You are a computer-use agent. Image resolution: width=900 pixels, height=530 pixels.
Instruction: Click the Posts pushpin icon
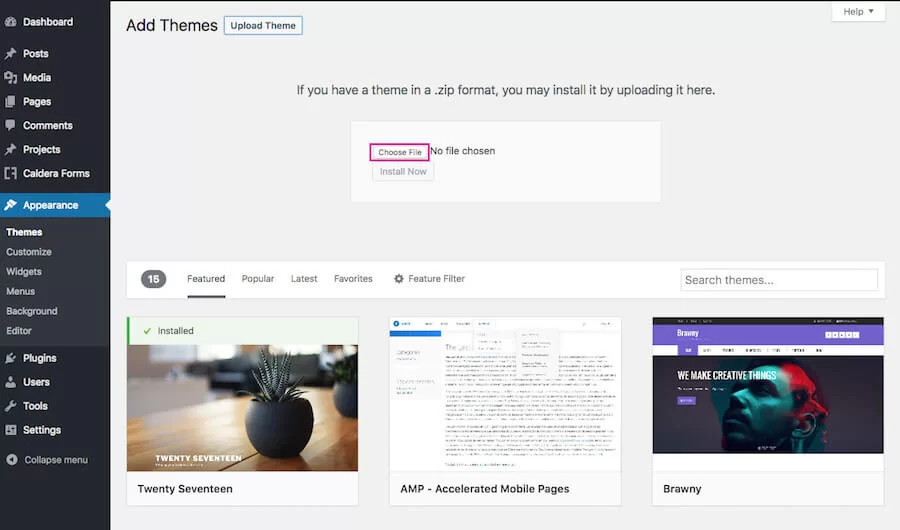pyautogui.click(x=11, y=54)
